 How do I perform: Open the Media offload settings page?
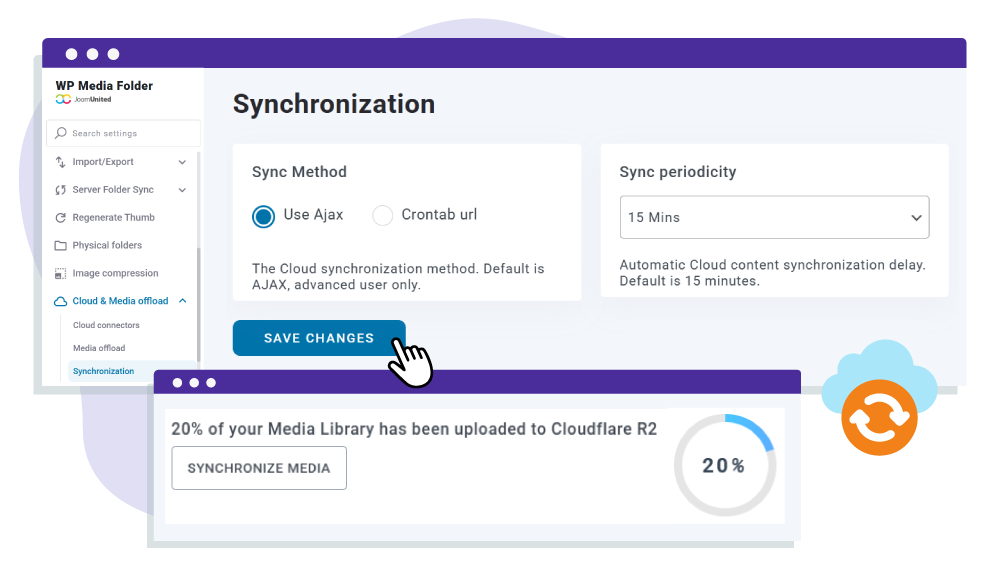pos(98,348)
